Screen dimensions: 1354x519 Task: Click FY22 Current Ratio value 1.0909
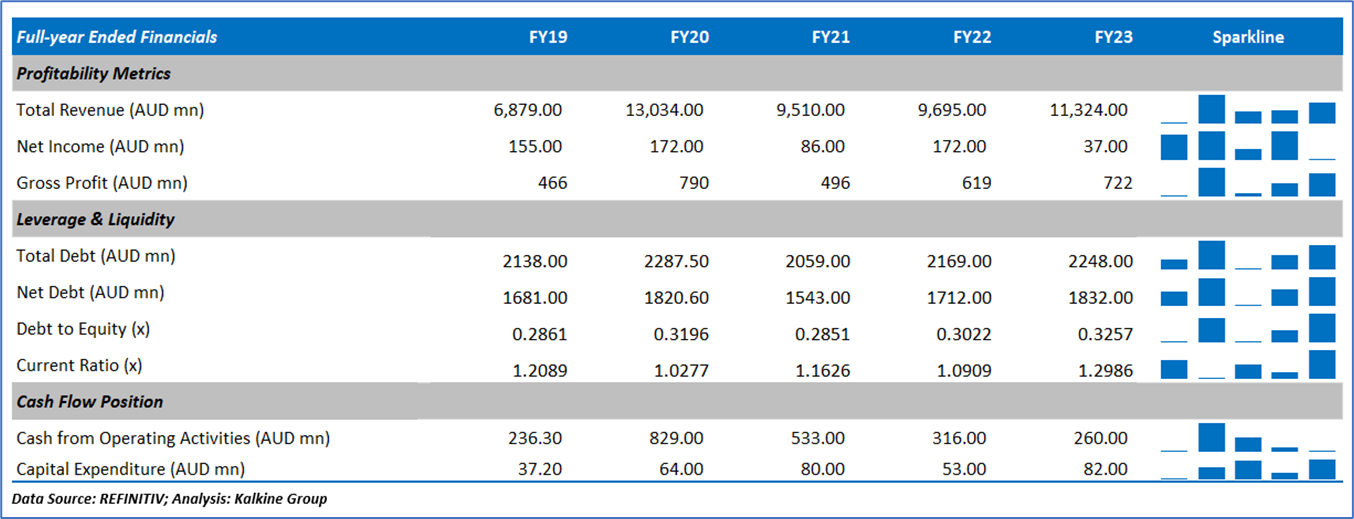[961, 371]
